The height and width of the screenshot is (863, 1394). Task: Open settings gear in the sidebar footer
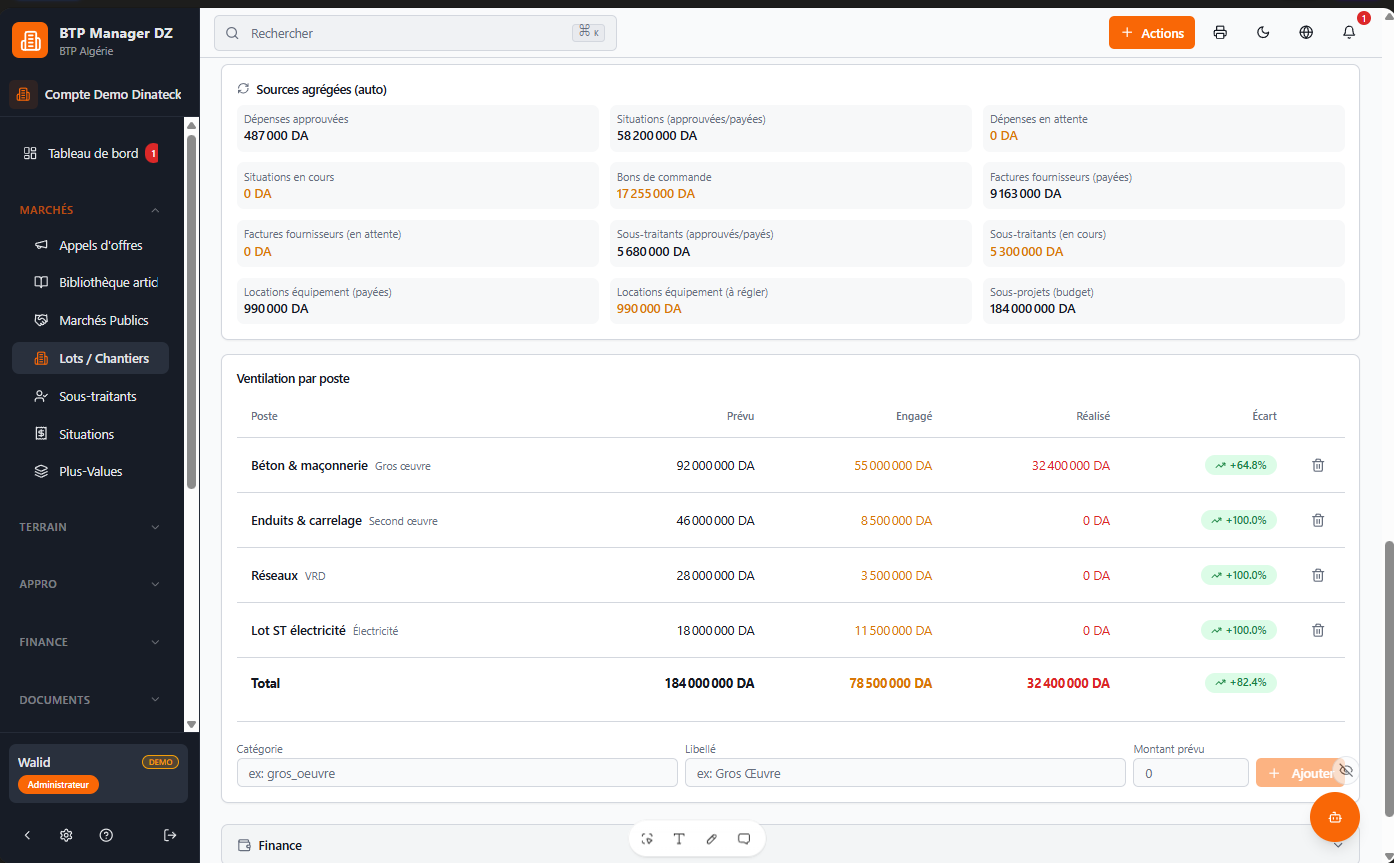coord(66,835)
